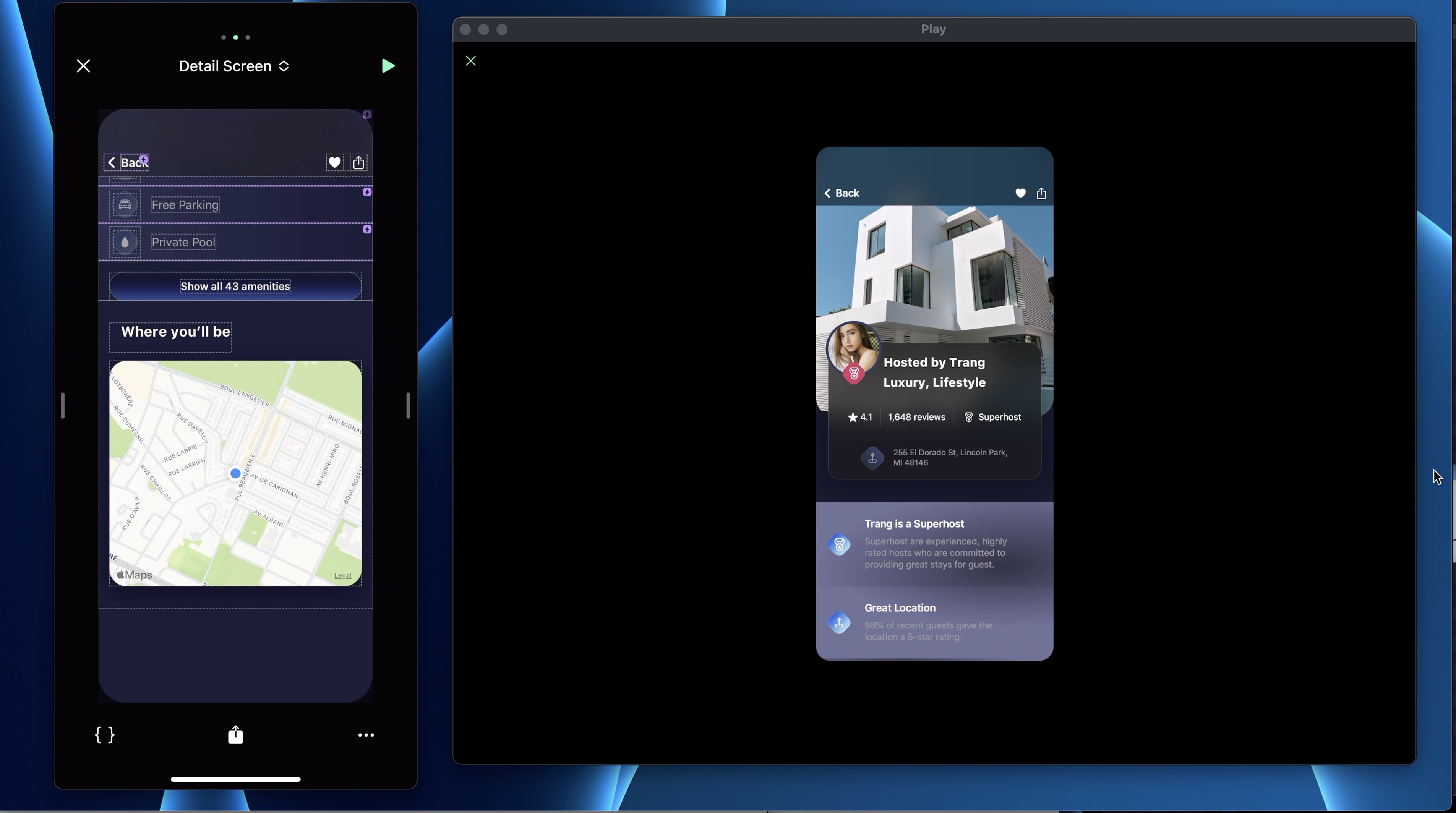Click the Legal link on the map
The height and width of the screenshot is (813, 1456).
[342, 576]
